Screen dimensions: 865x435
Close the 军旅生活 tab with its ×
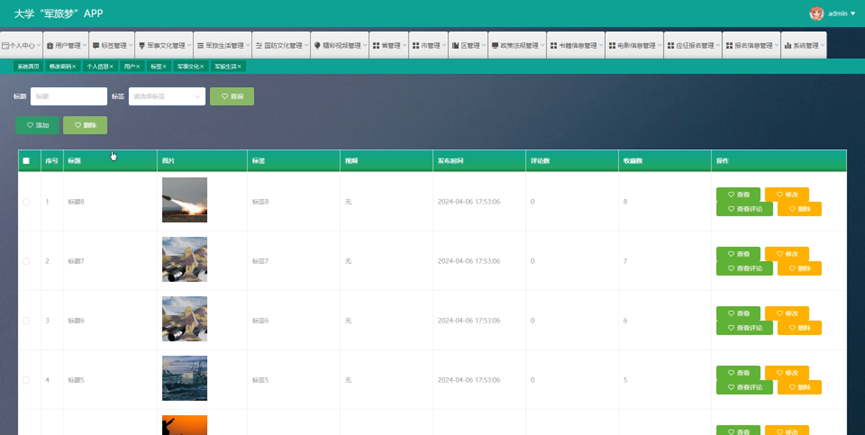239,67
